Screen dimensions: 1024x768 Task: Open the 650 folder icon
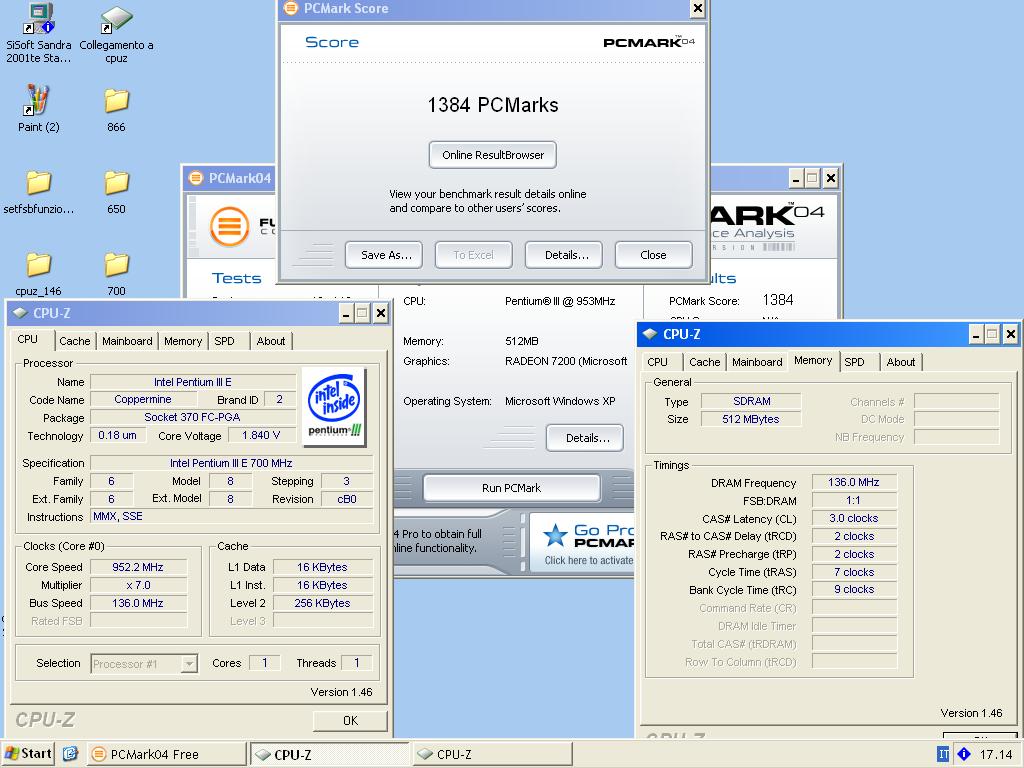[x=116, y=191]
